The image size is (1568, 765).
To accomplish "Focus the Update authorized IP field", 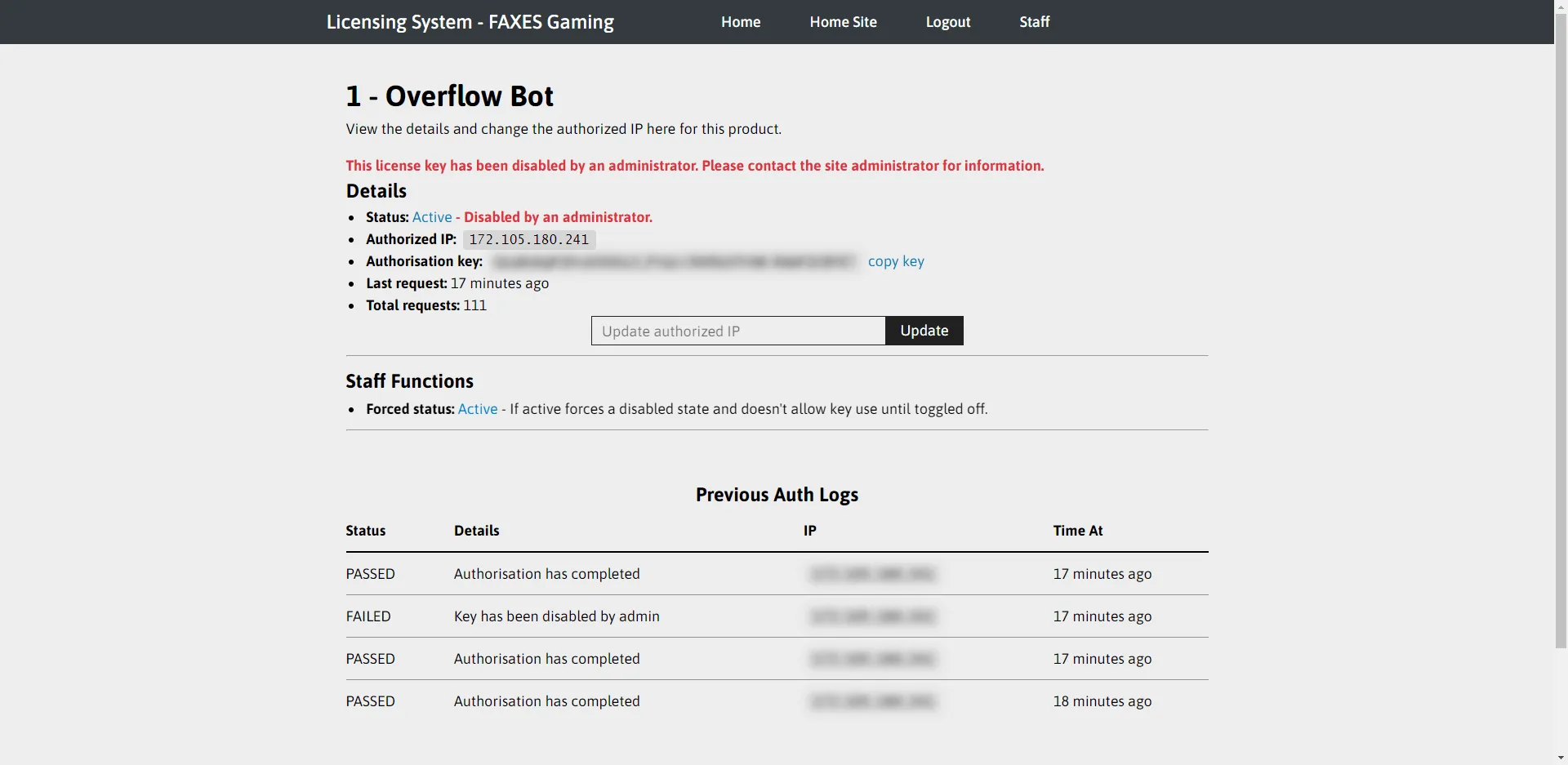I will [737, 331].
